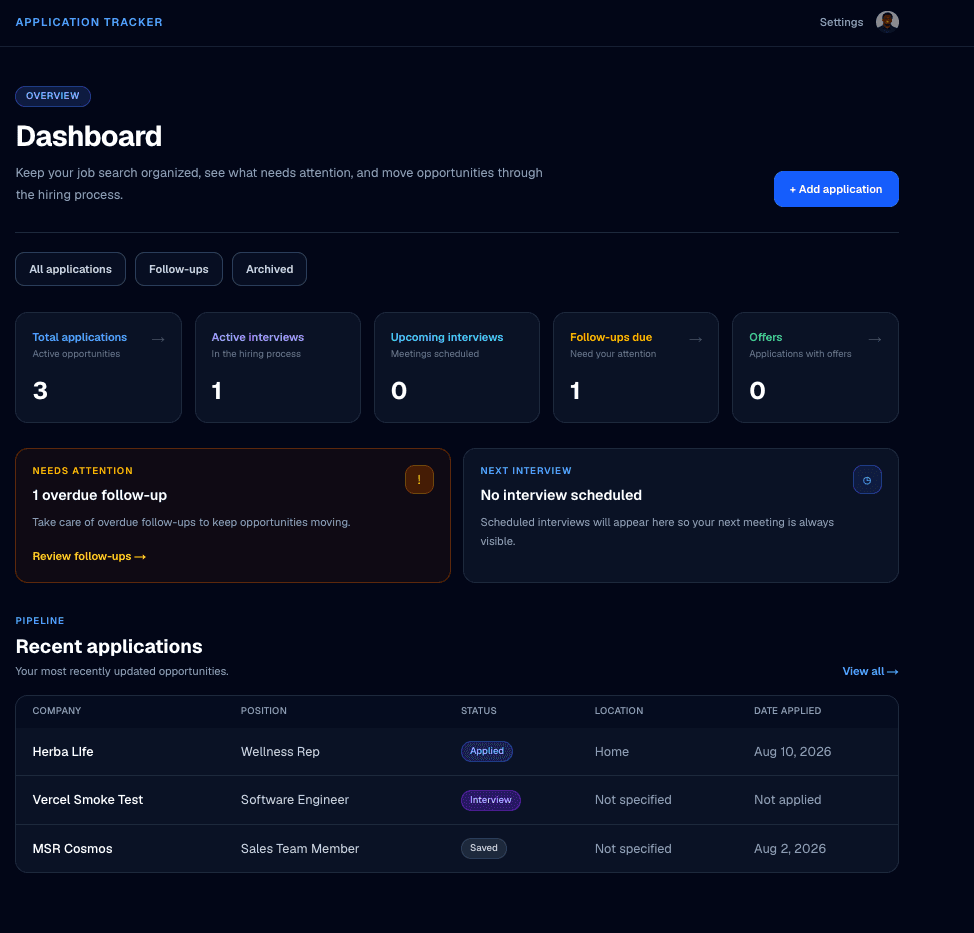Click the arrow on Total applications card
This screenshot has height=933, width=974.
(158, 339)
